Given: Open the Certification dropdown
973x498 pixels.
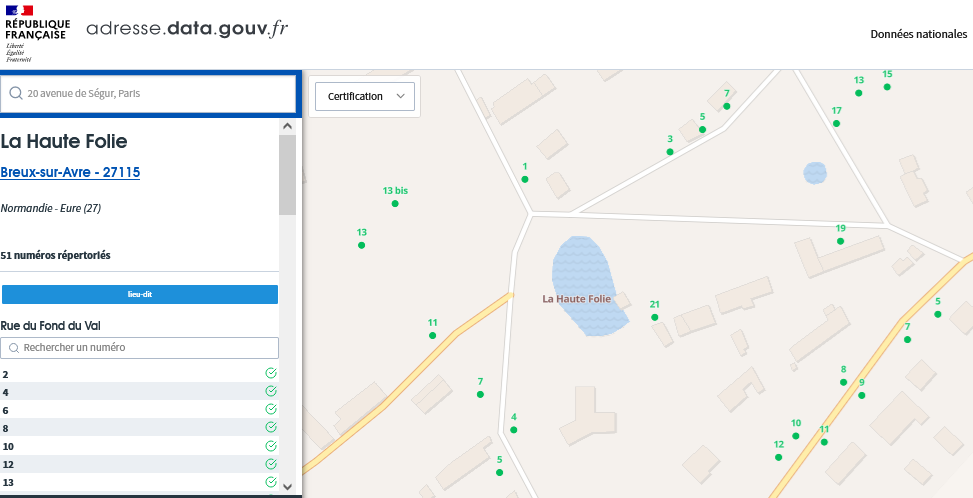Looking at the screenshot, I should tap(365, 96).
